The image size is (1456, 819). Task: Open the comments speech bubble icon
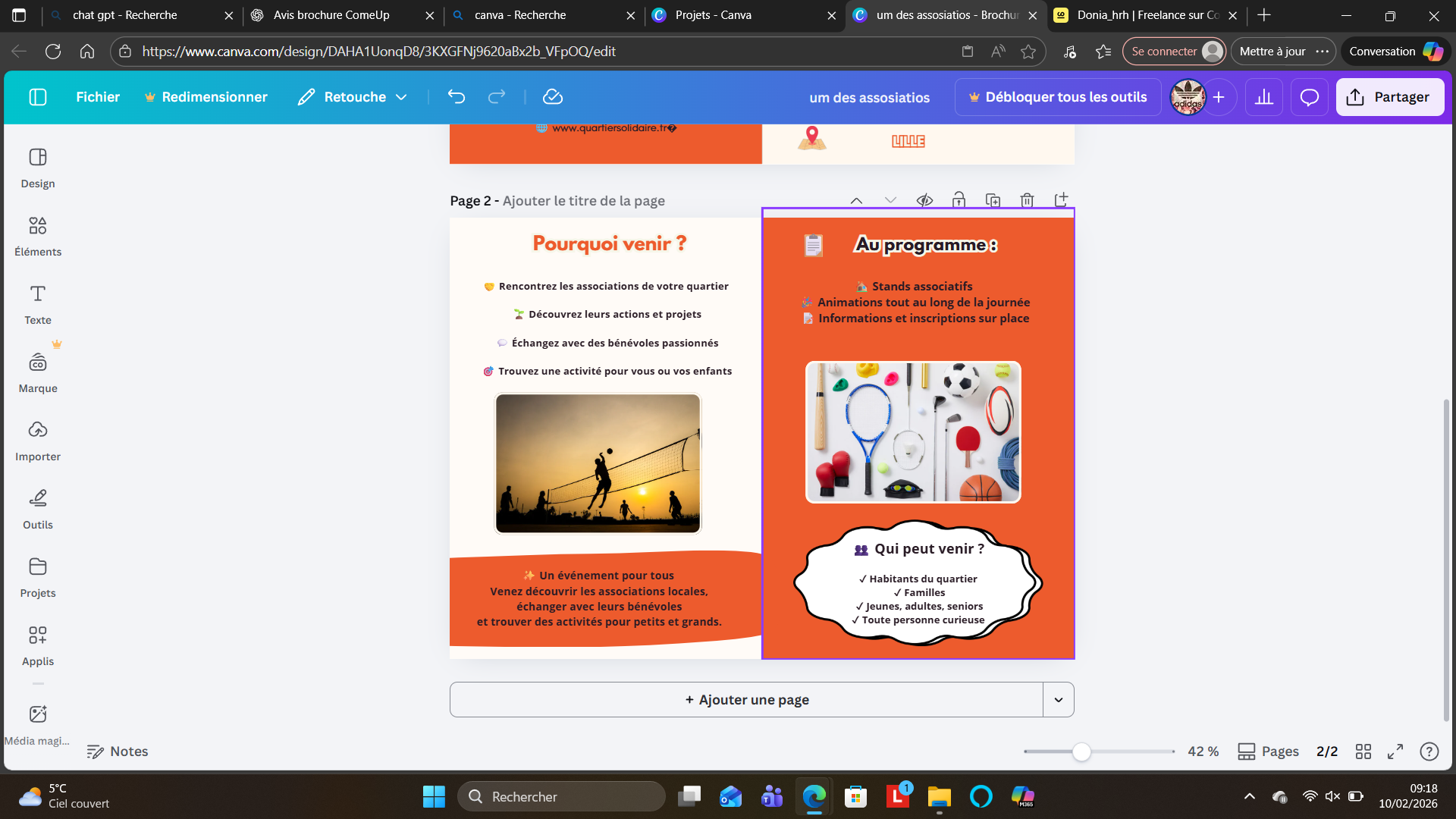coord(1310,97)
